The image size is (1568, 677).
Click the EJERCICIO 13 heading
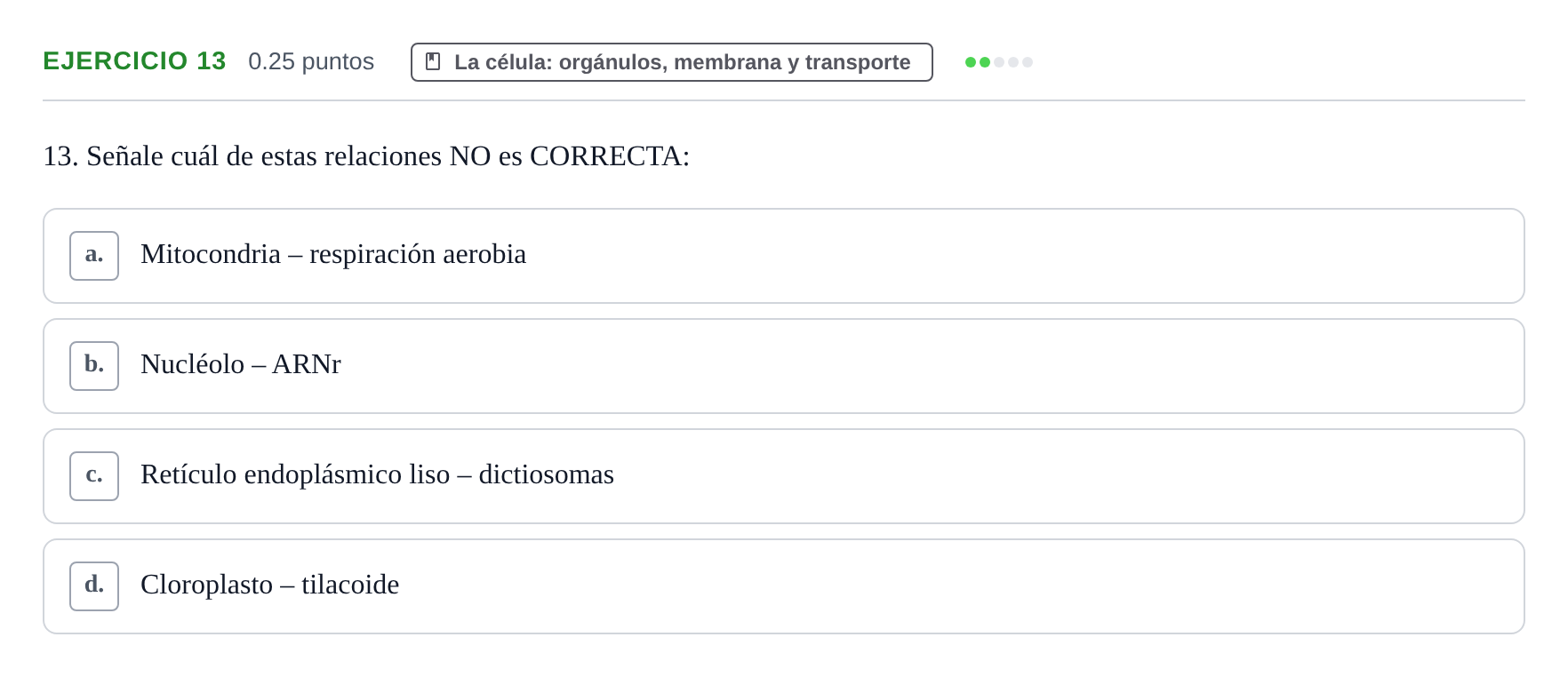134,60
